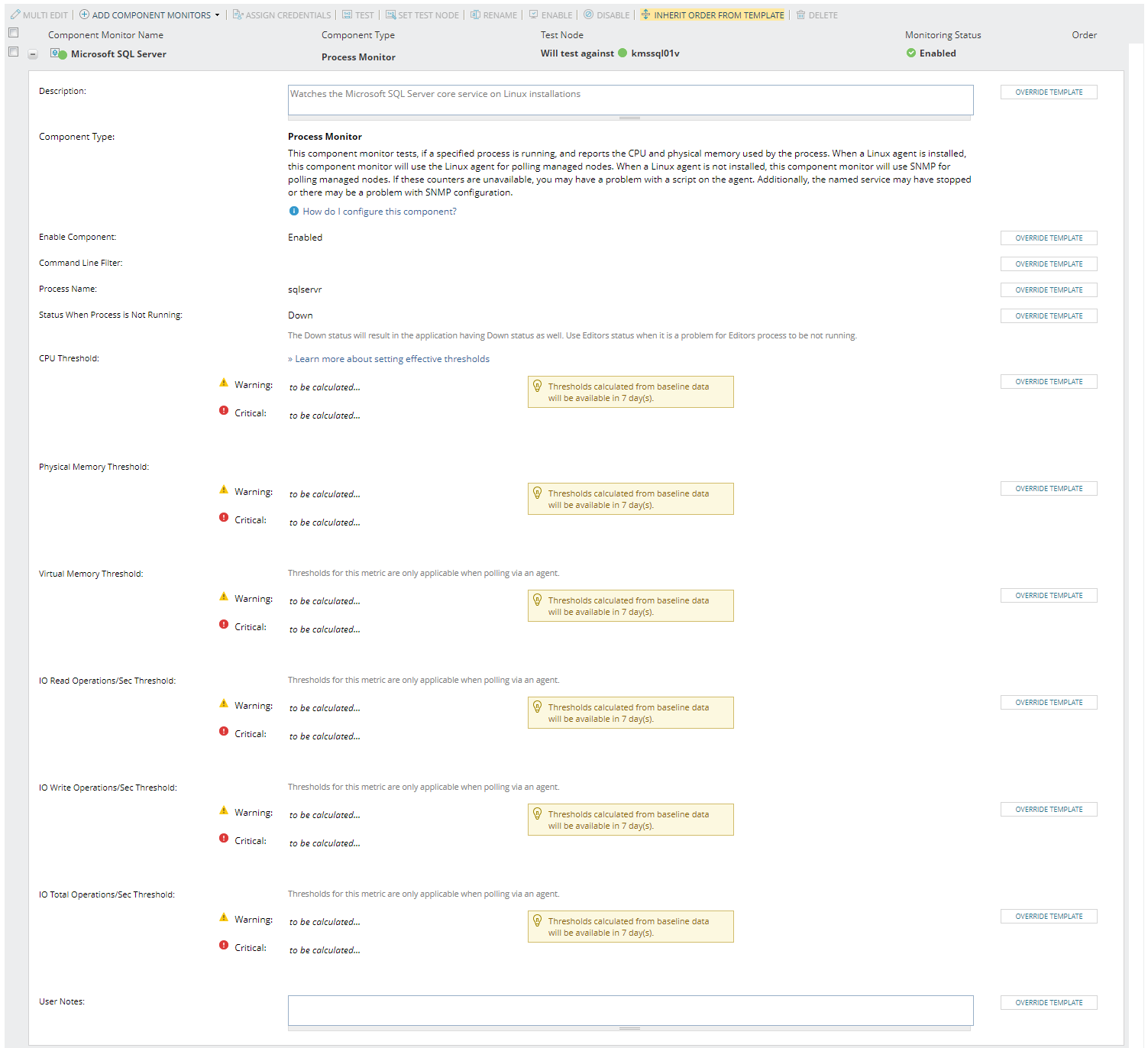Click the blue info icon beside configure help
This screenshot has width=1148, height=1048.
pyautogui.click(x=294, y=212)
